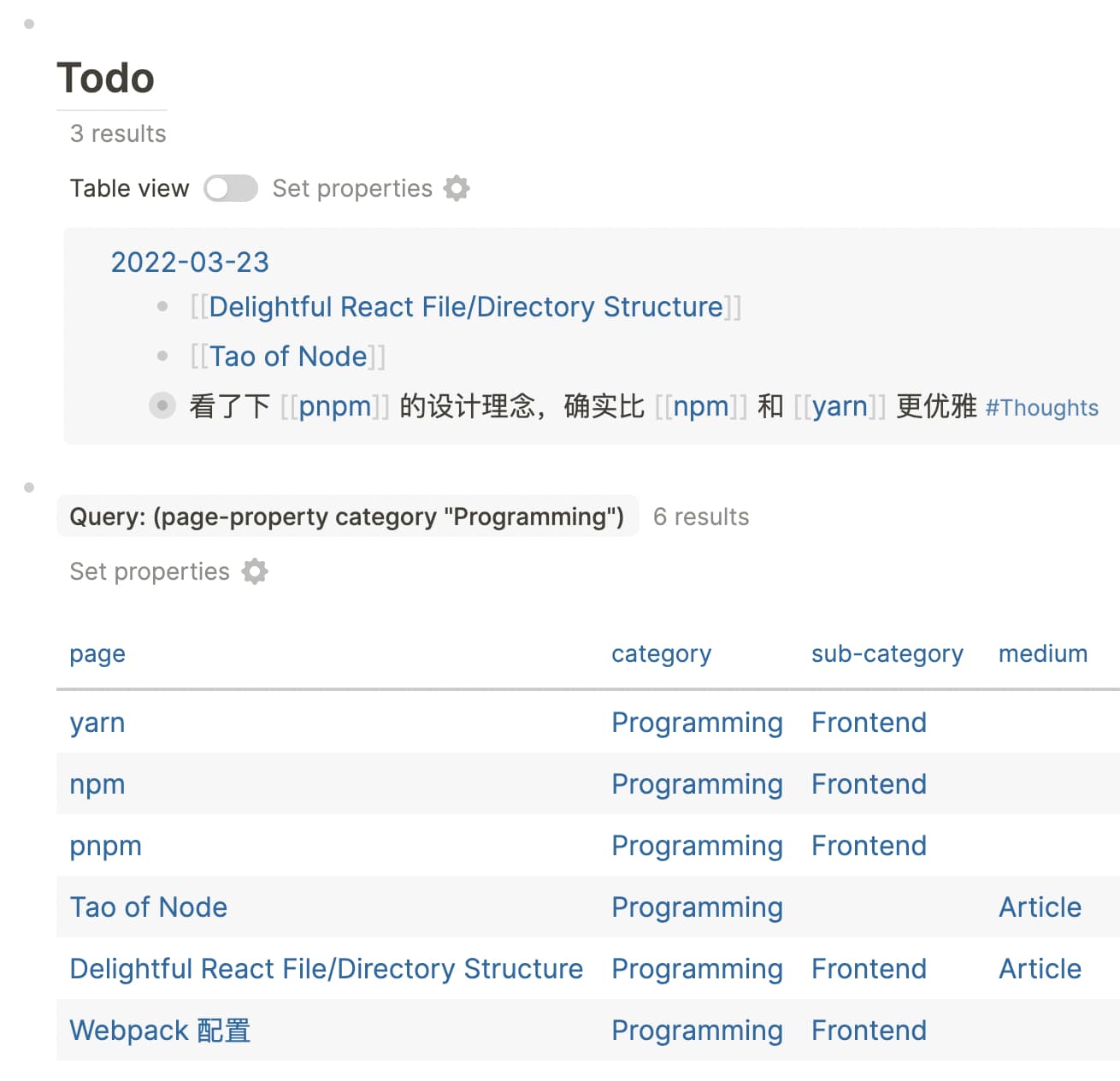Sort table by medium column header
1120x1081 pixels.
tap(1042, 654)
